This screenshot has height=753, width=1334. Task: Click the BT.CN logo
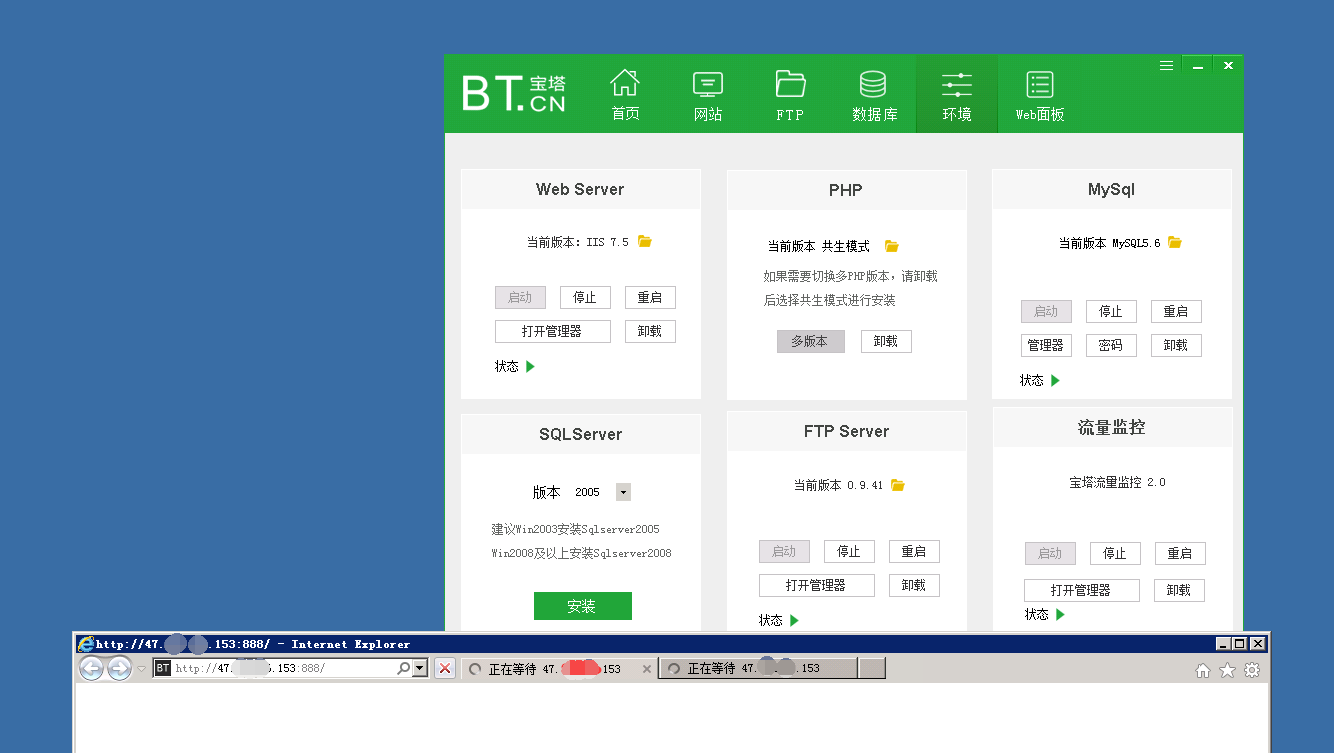tap(514, 93)
